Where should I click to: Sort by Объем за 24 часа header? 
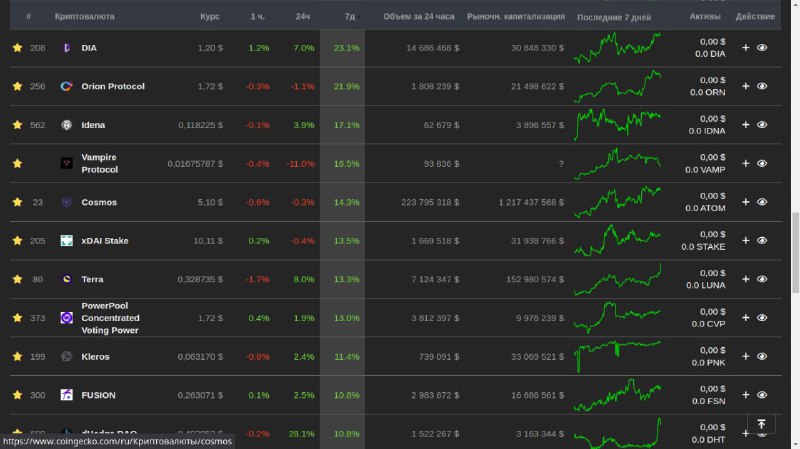click(x=418, y=16)
